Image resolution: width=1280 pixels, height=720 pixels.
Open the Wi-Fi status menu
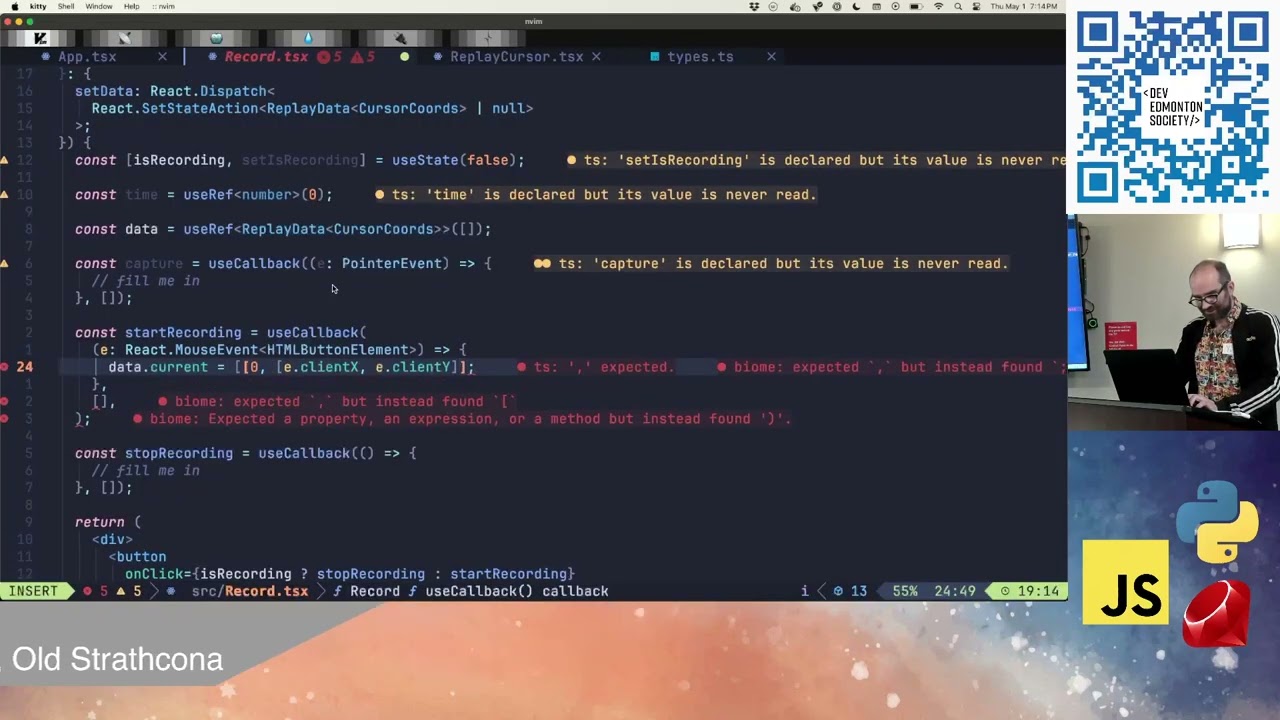point(938,6)
